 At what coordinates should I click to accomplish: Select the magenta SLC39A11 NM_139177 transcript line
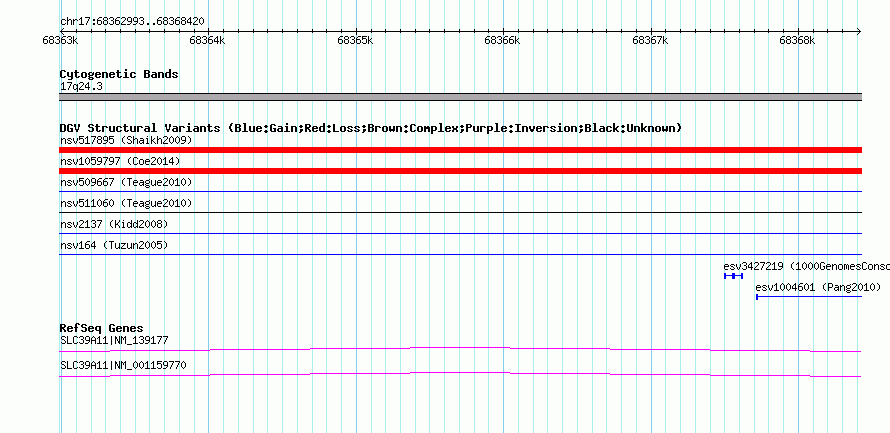460,350
